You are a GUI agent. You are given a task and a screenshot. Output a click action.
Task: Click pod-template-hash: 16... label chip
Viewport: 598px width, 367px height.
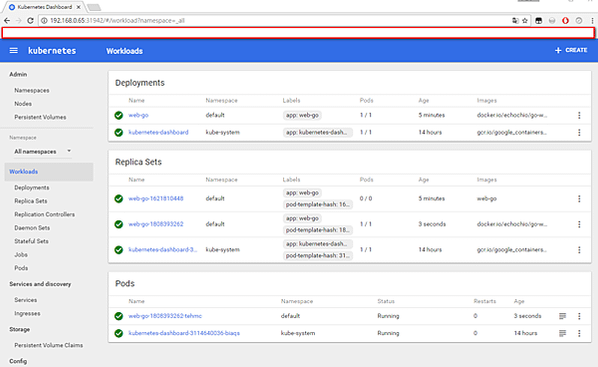pyautogui.click(x=317, y=204)
